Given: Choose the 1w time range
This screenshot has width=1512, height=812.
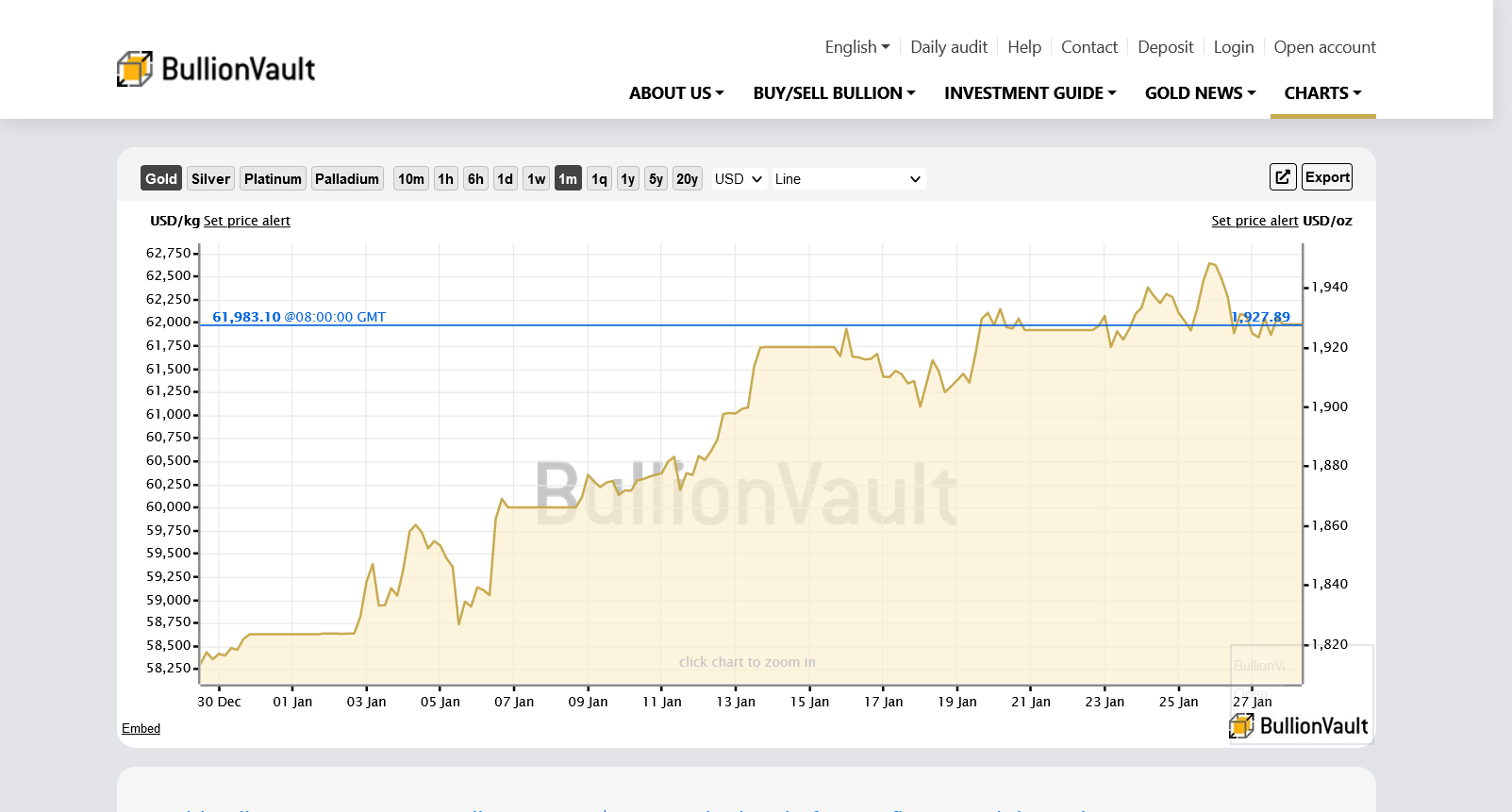Looking at the screenshot, I should pos(536,179).
